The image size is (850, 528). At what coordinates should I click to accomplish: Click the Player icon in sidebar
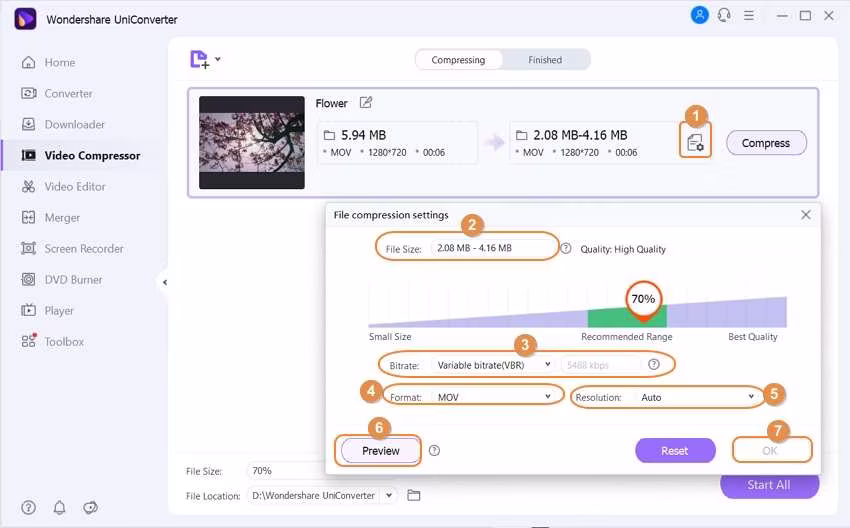pos(28,310)
